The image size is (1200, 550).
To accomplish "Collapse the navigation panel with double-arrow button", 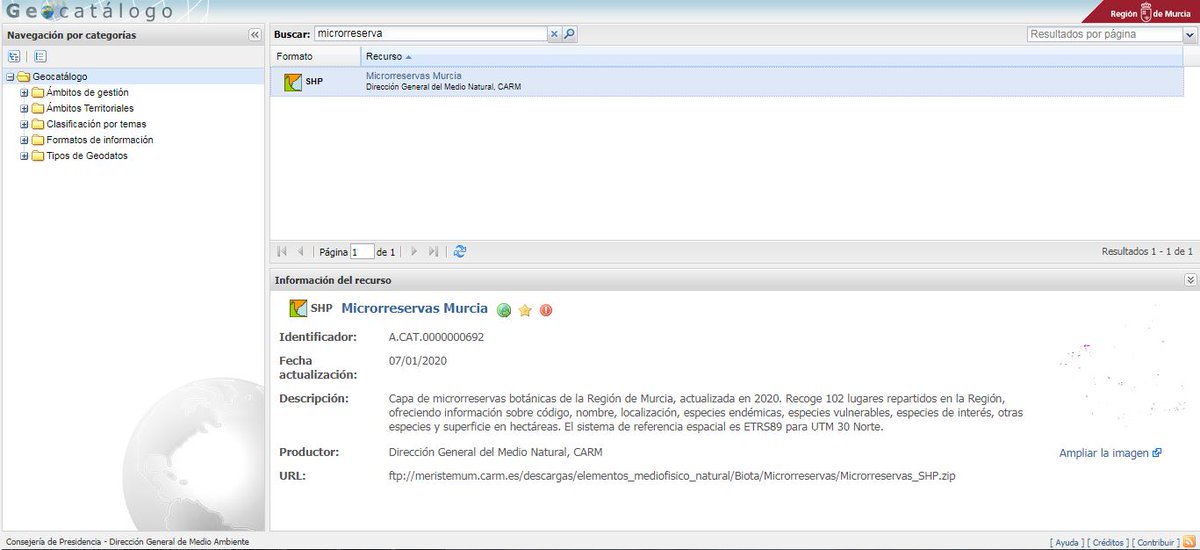I will click(x=254, y=35).
